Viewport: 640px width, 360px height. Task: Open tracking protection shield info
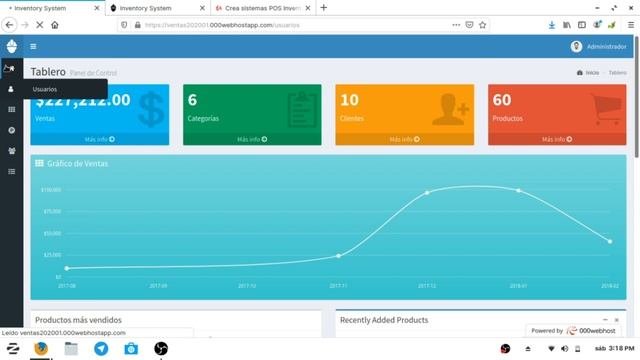[124, 25]
